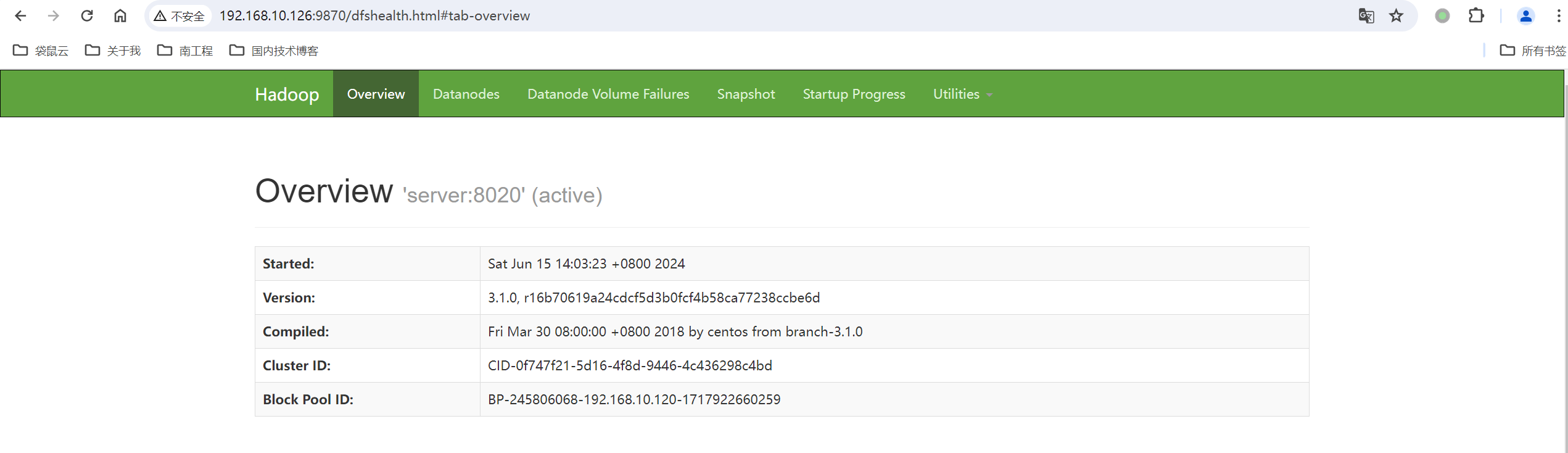Click the version 3.1.0 hash value
Image resolution: width=1568 pixels, height=453 pixels.
(654, 297)
